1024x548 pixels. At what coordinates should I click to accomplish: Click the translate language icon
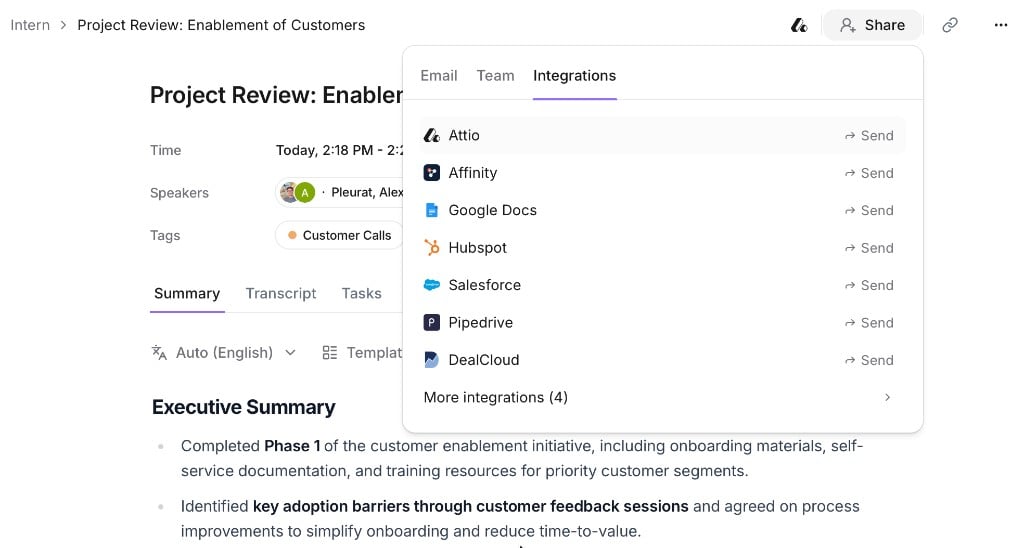point(159,353)
